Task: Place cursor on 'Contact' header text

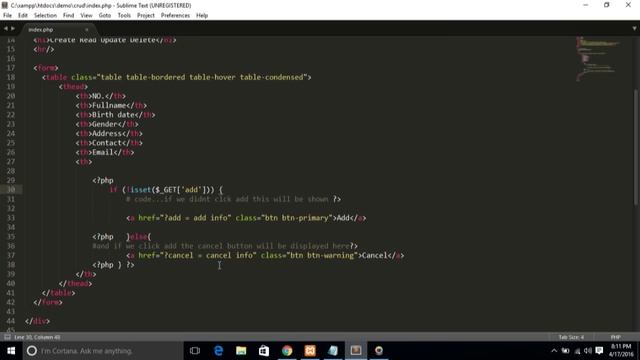Action: (x=107, y=143)
